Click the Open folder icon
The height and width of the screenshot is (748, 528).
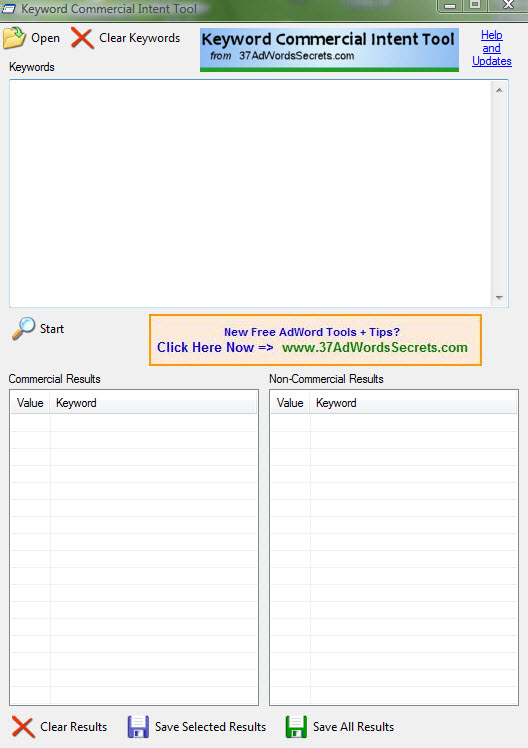coord(14,38)
